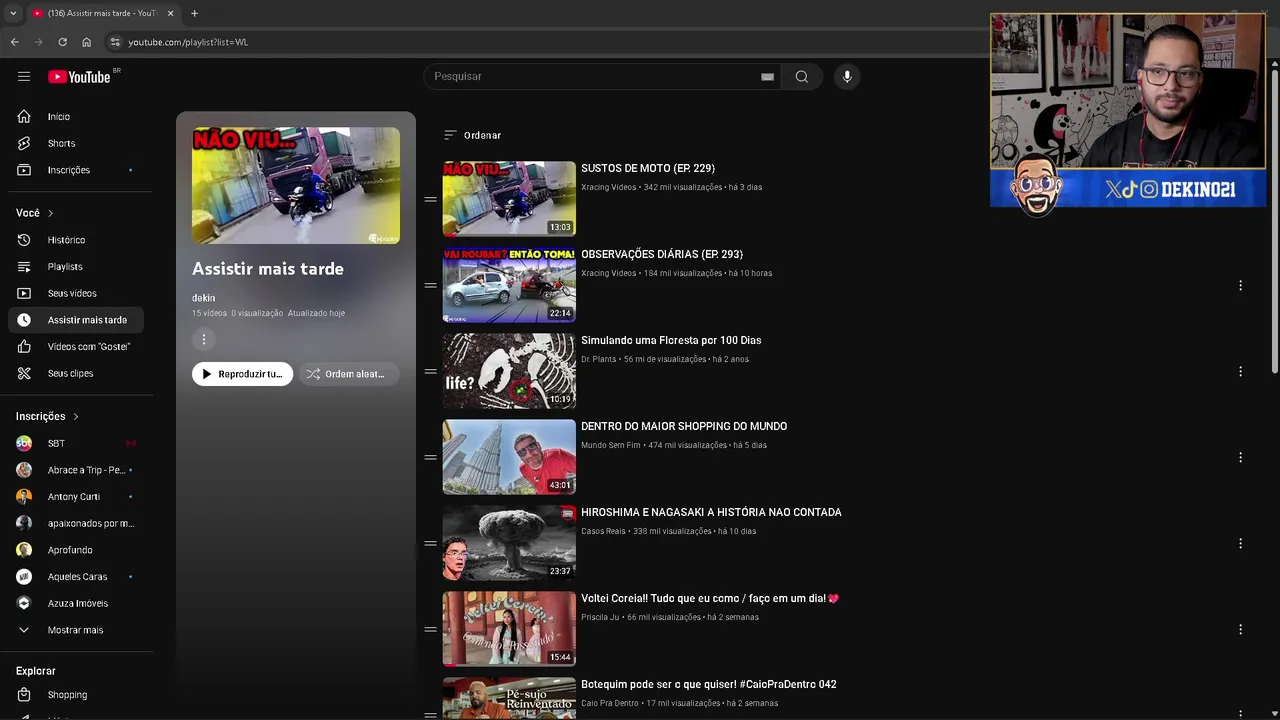
Task: Open Simulando uma Floresta por 100 Dias
Action: click(671, 340)
